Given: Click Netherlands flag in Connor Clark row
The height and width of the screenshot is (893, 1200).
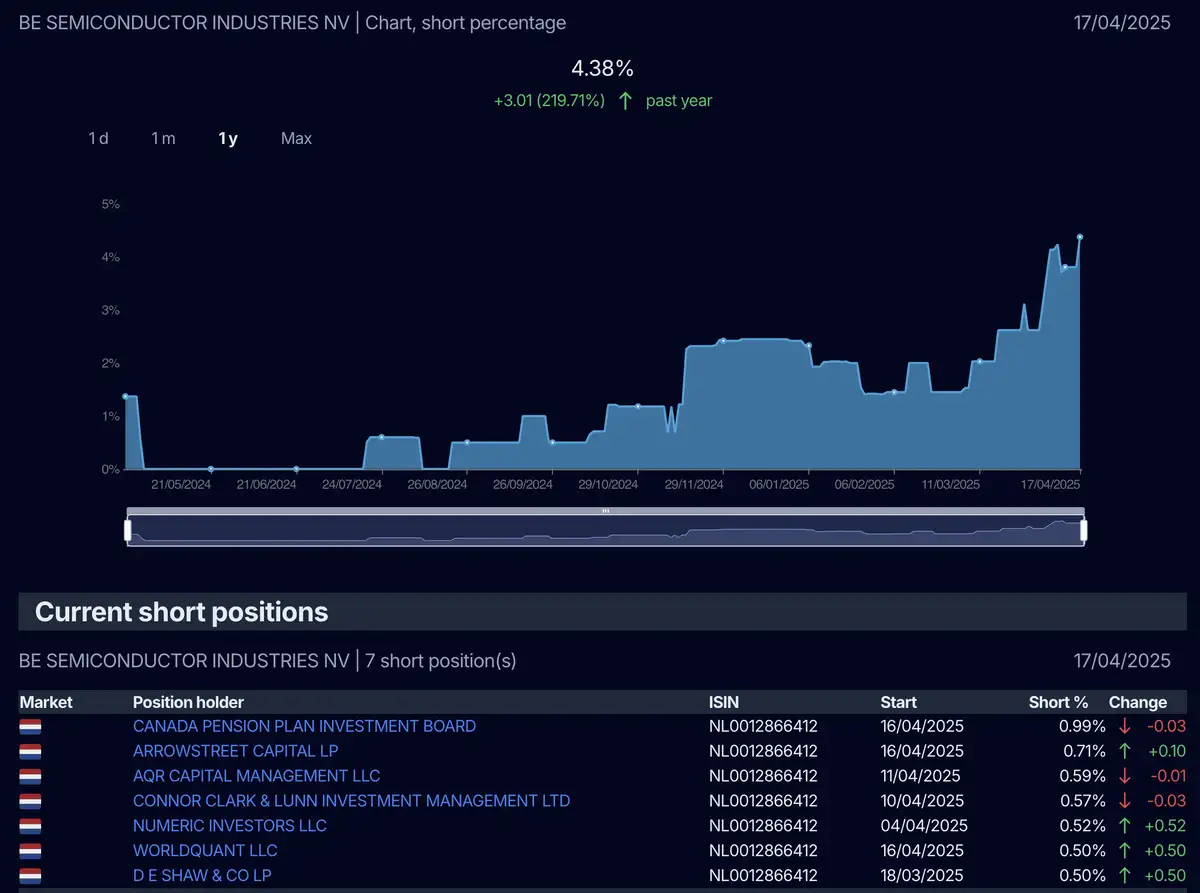Looking at the screenshot, I should [30, 801].
